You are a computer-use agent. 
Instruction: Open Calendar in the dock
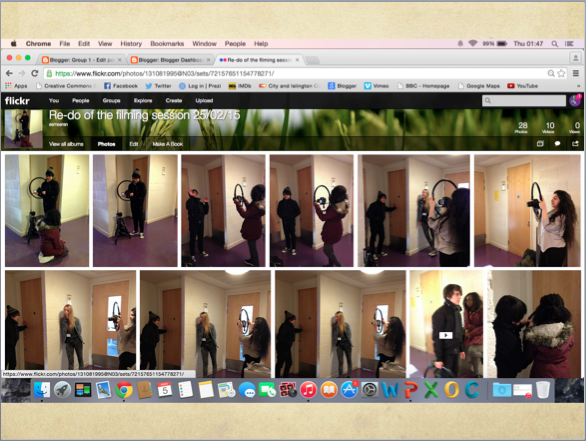(165, 390)
